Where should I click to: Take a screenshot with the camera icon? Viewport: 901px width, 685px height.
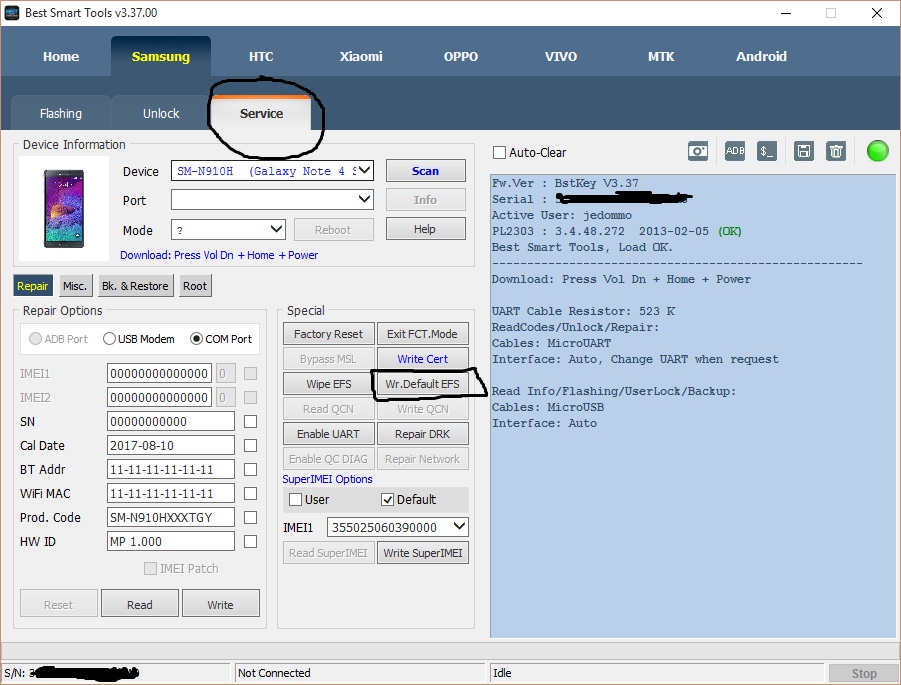[698, 152]
